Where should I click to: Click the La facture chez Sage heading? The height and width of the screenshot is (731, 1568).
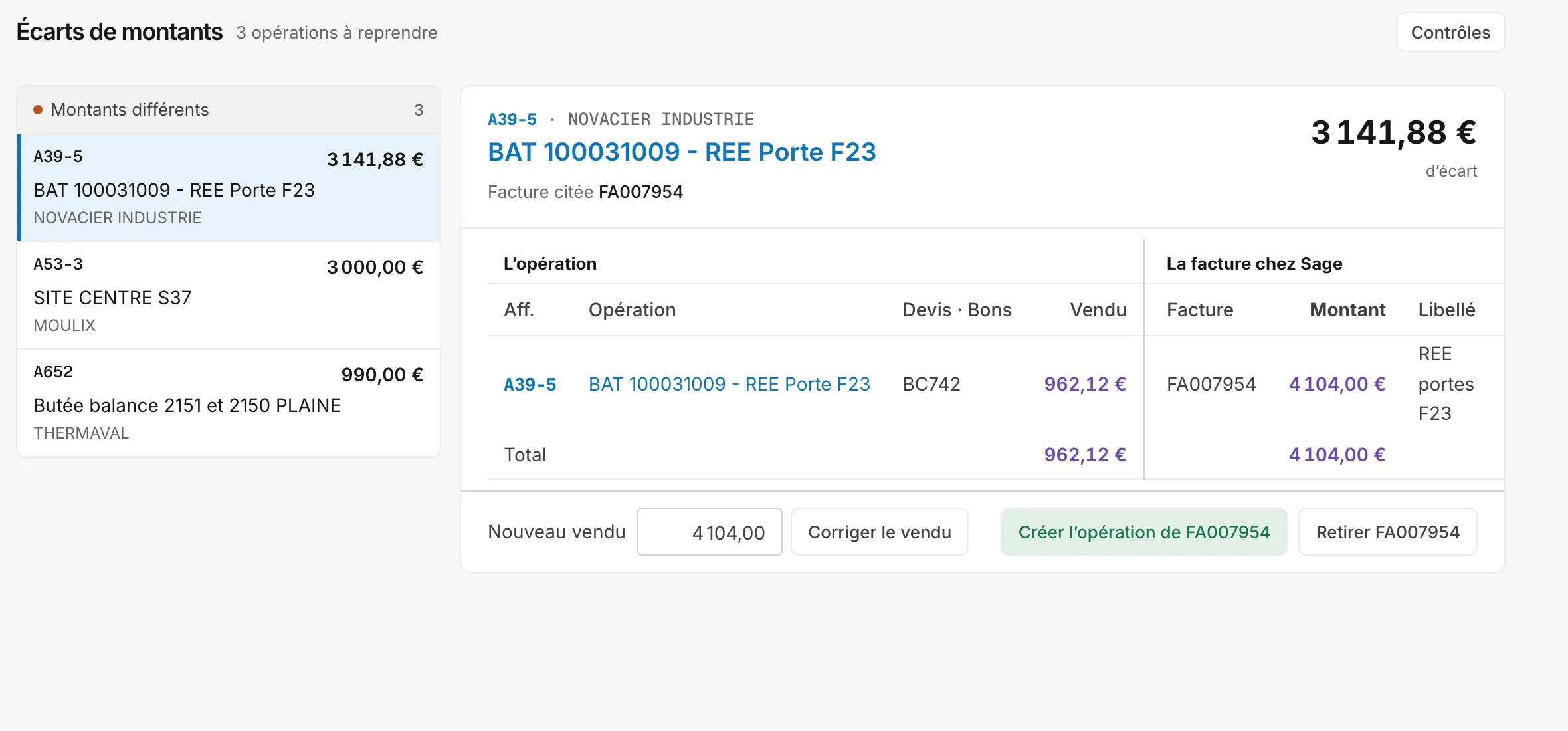click(1254, 264)
